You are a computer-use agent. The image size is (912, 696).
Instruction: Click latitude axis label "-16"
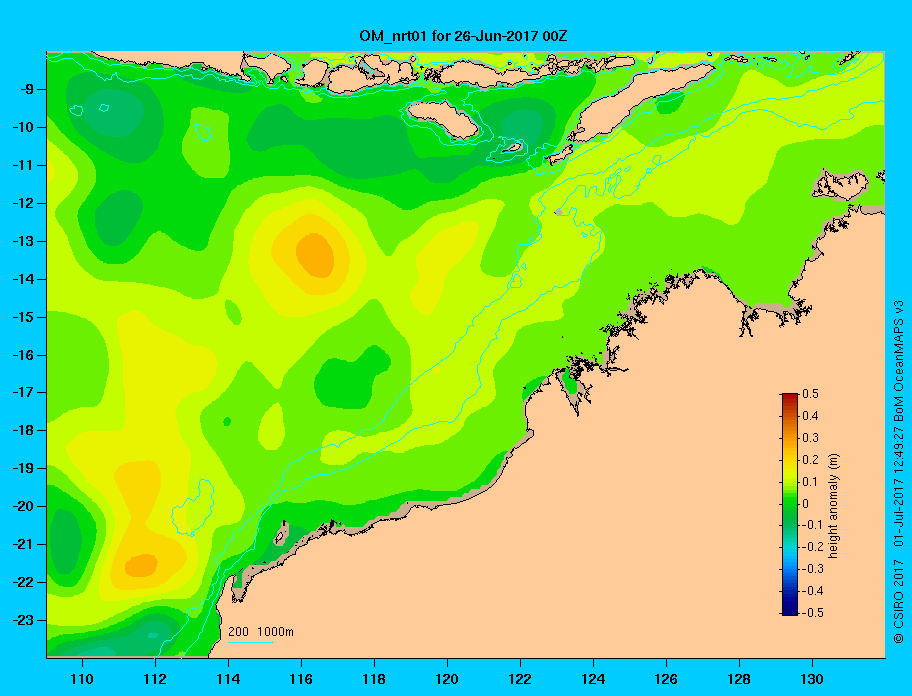(x=26, y=355)
